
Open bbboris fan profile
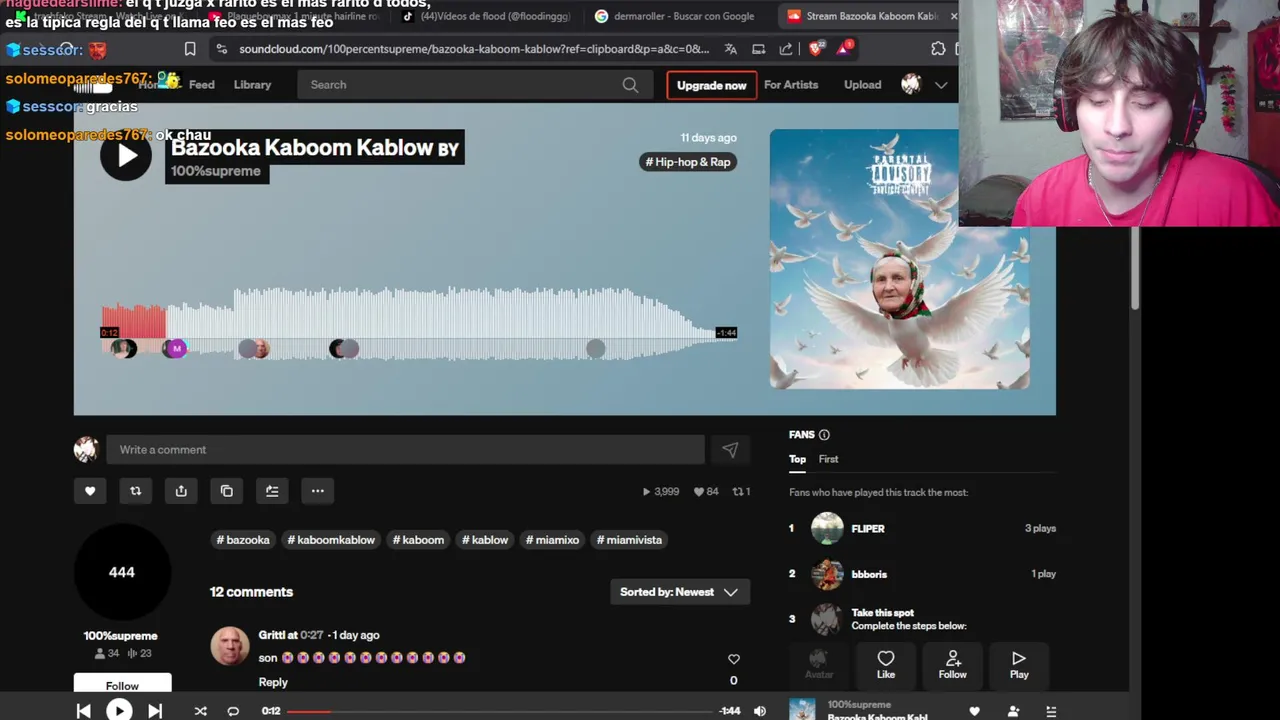[869, 575]
